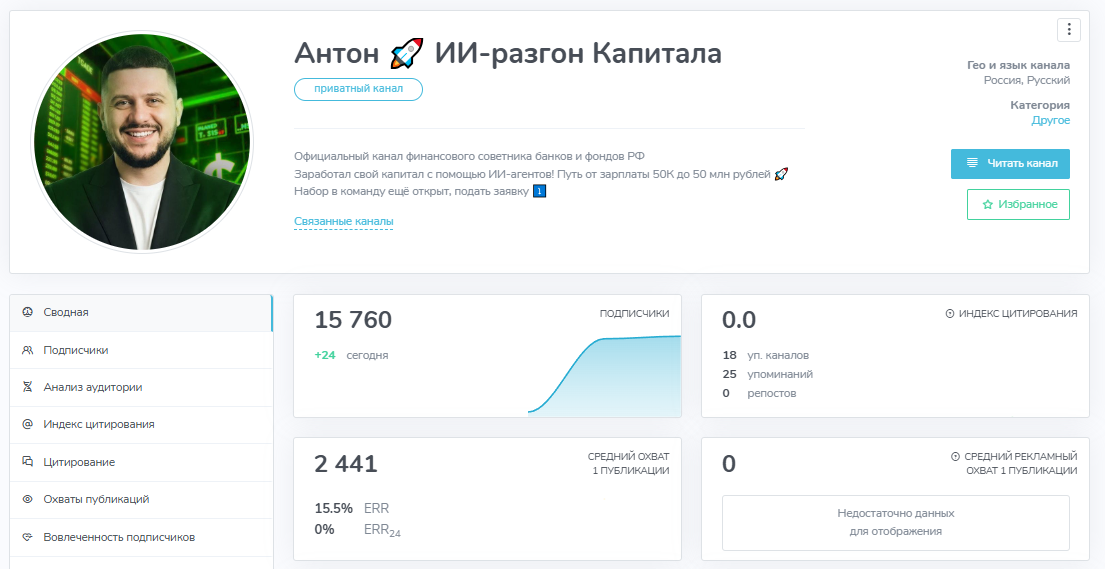Click the 0.0 citation index value

739,320
